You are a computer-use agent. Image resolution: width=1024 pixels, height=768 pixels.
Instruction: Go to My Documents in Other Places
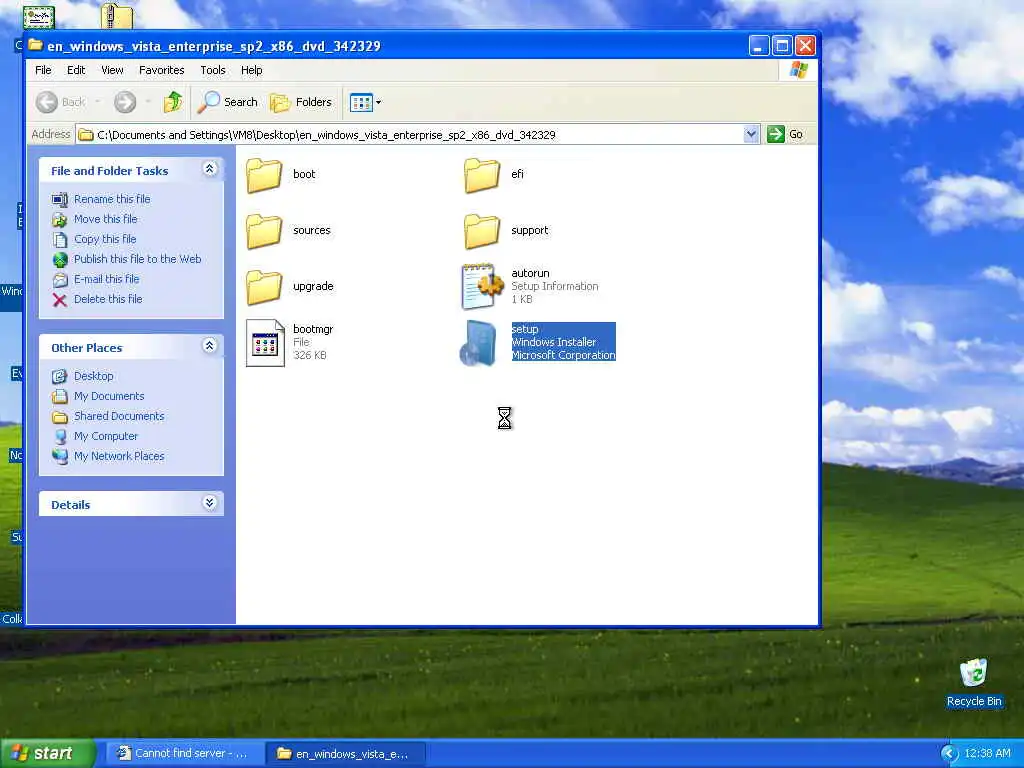click(x=109, y=396)
